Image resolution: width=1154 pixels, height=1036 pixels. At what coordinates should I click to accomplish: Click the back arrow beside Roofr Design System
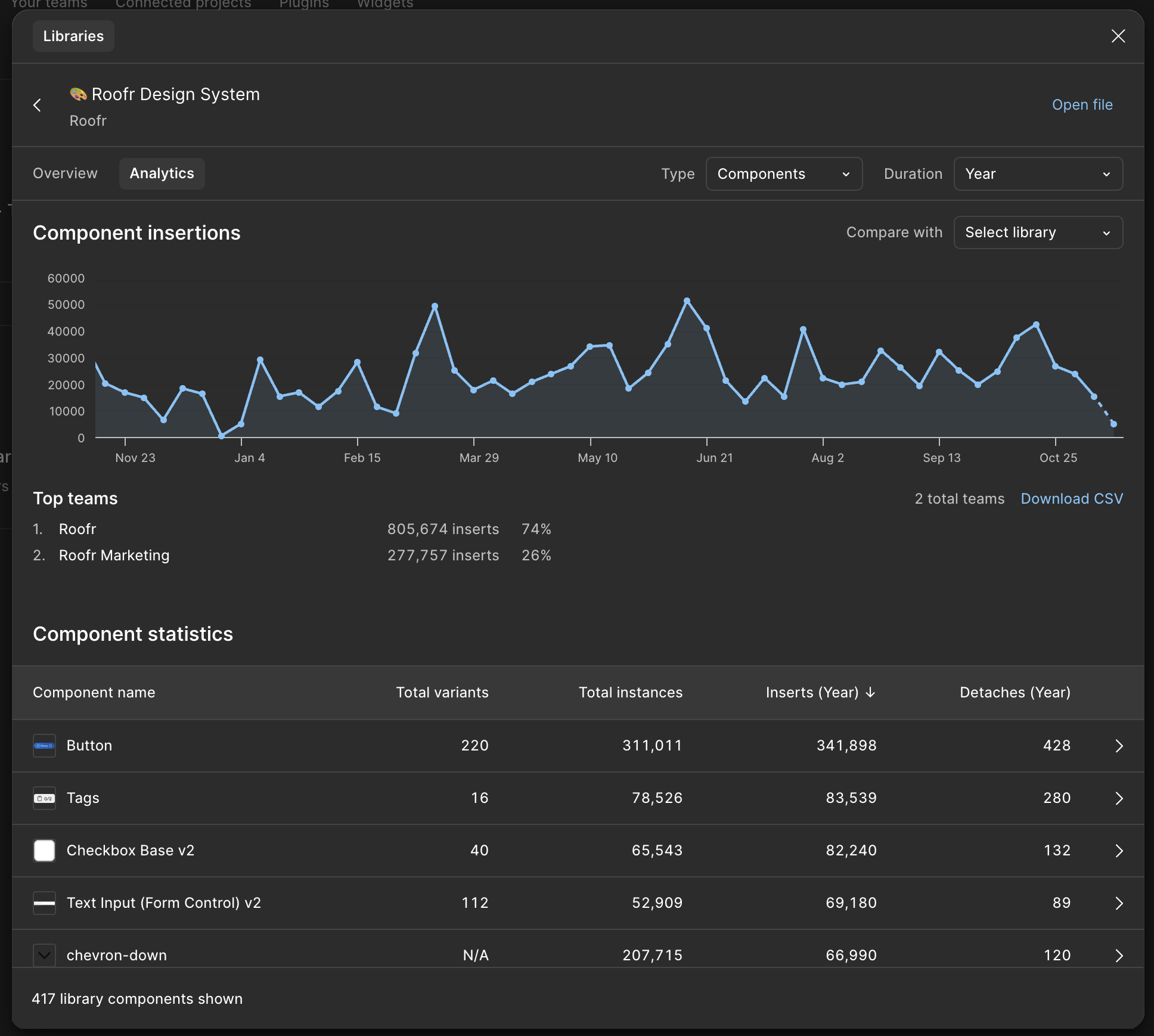click(37, 106)
